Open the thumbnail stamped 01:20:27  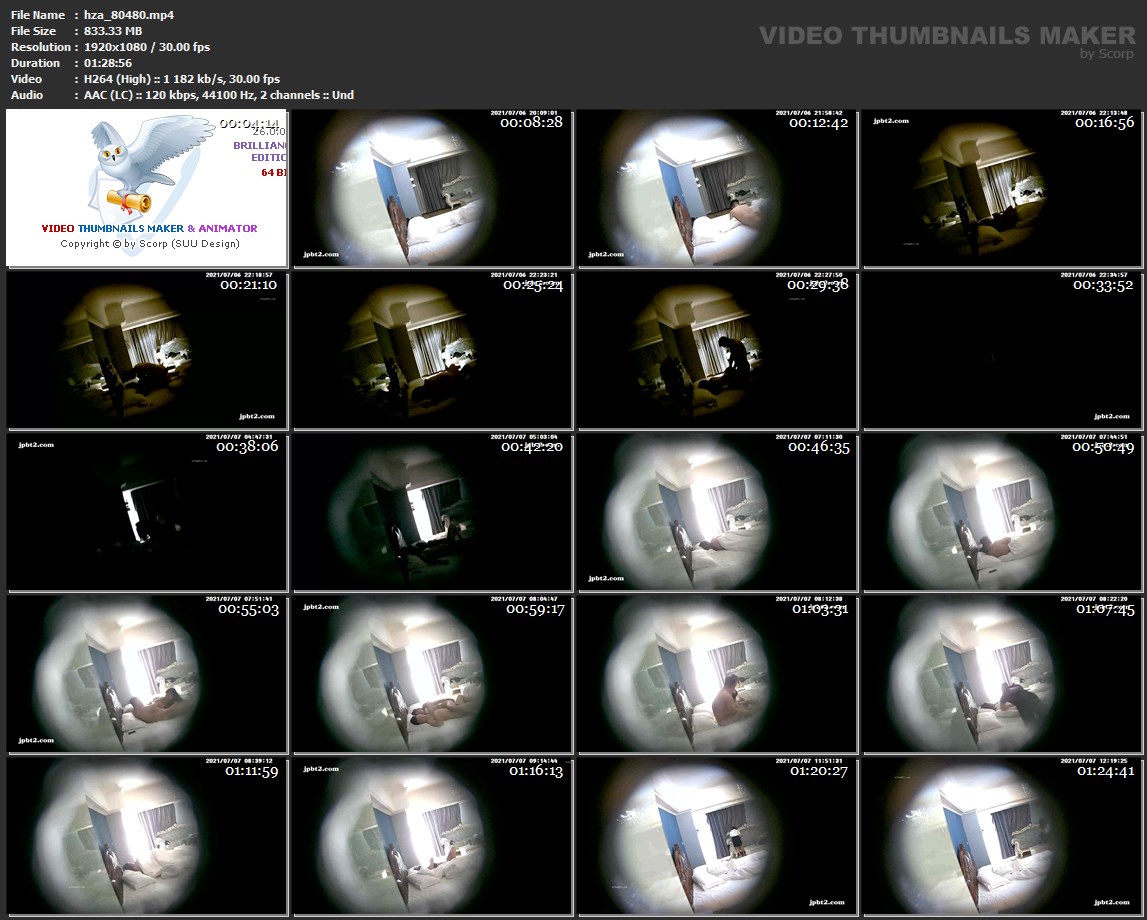(x=717, y=836)
